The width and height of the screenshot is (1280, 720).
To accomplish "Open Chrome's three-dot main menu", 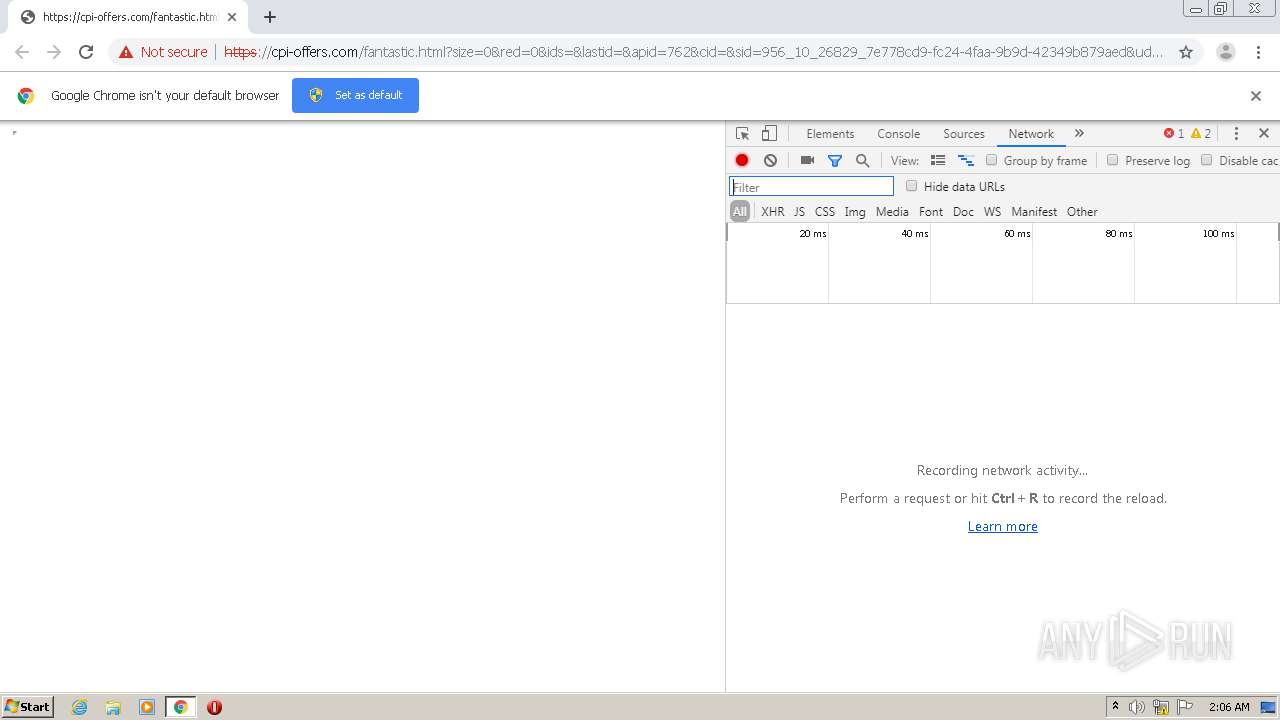I will coord(1258,52).
